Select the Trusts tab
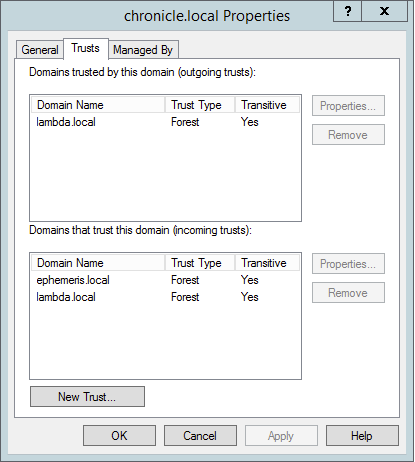The height and width of the screenshot is (462, 415). [86, 48]
